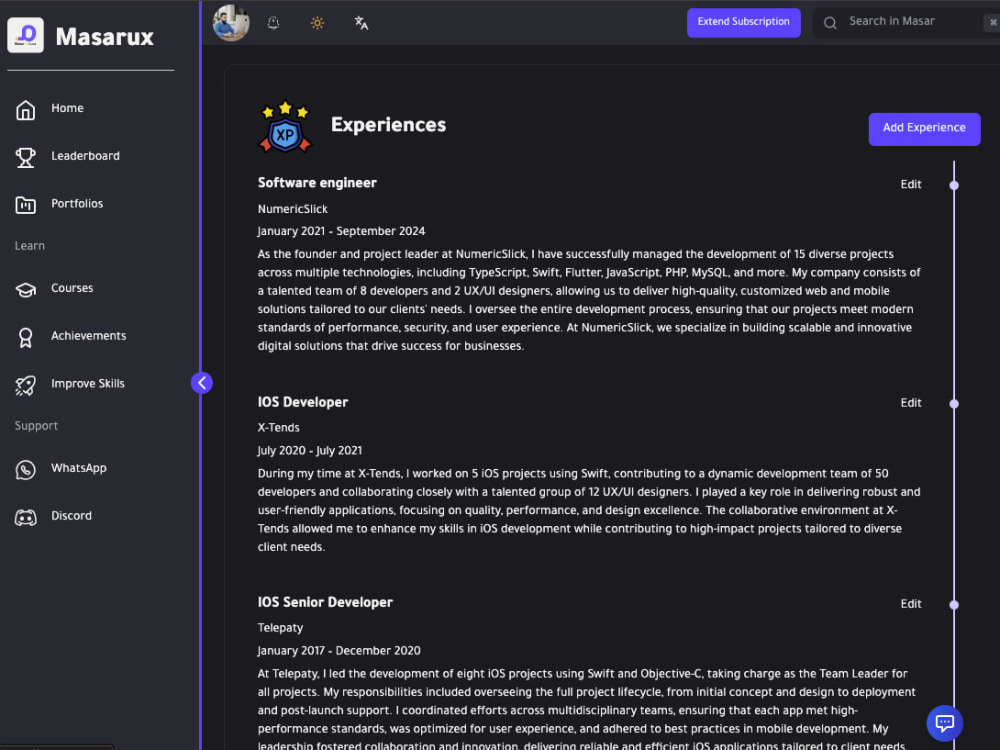Click the Software engineer timeline dot
This screenshot has width=1000, height=750.
(x=953, y=186)
